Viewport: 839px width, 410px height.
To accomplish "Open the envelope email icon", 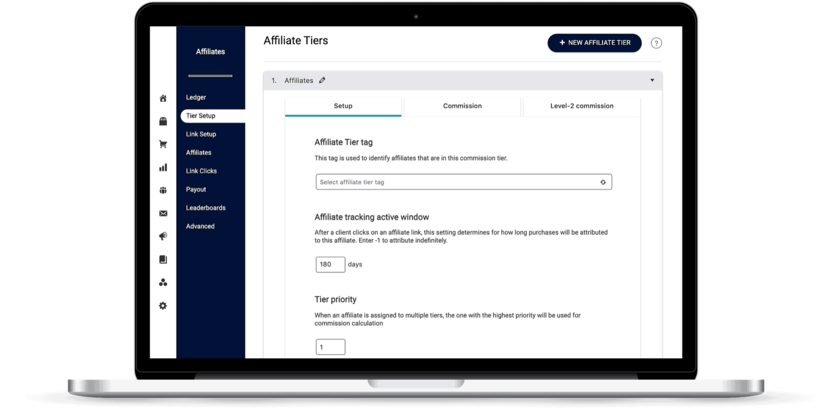I will (163, 213).
